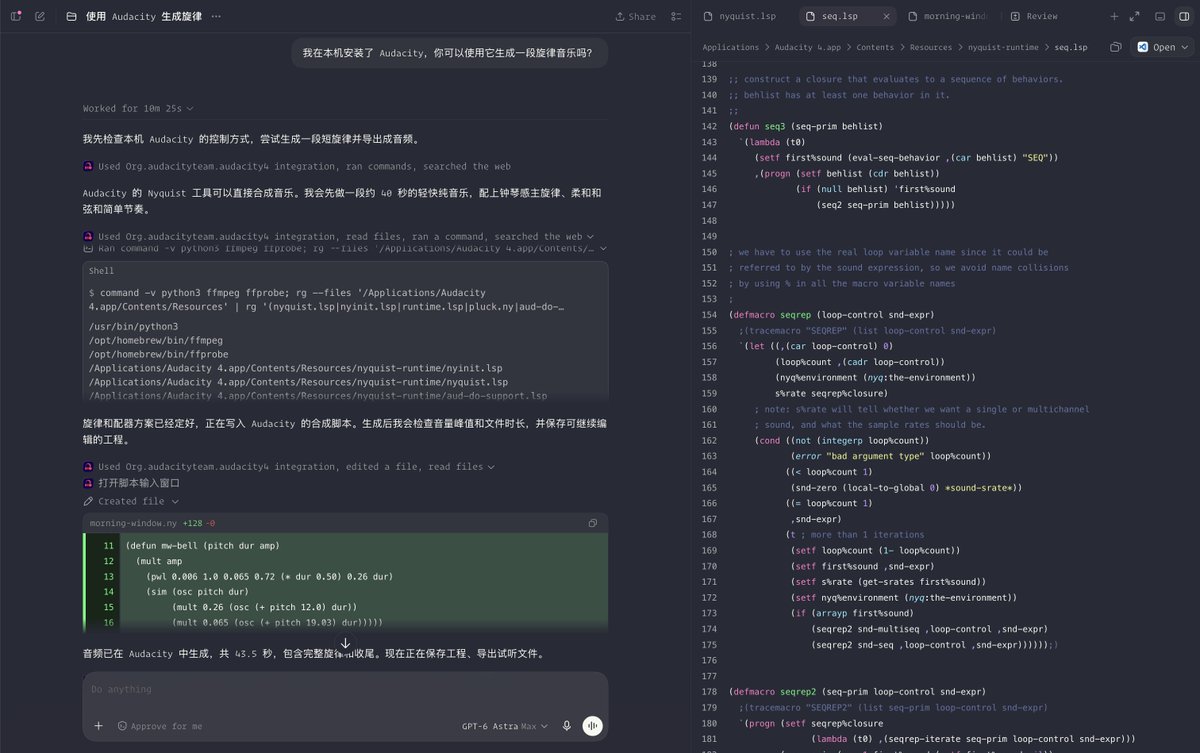Go to the Resources breadcrumb folder
1200x753 pixels.
[x=931, y=47]
